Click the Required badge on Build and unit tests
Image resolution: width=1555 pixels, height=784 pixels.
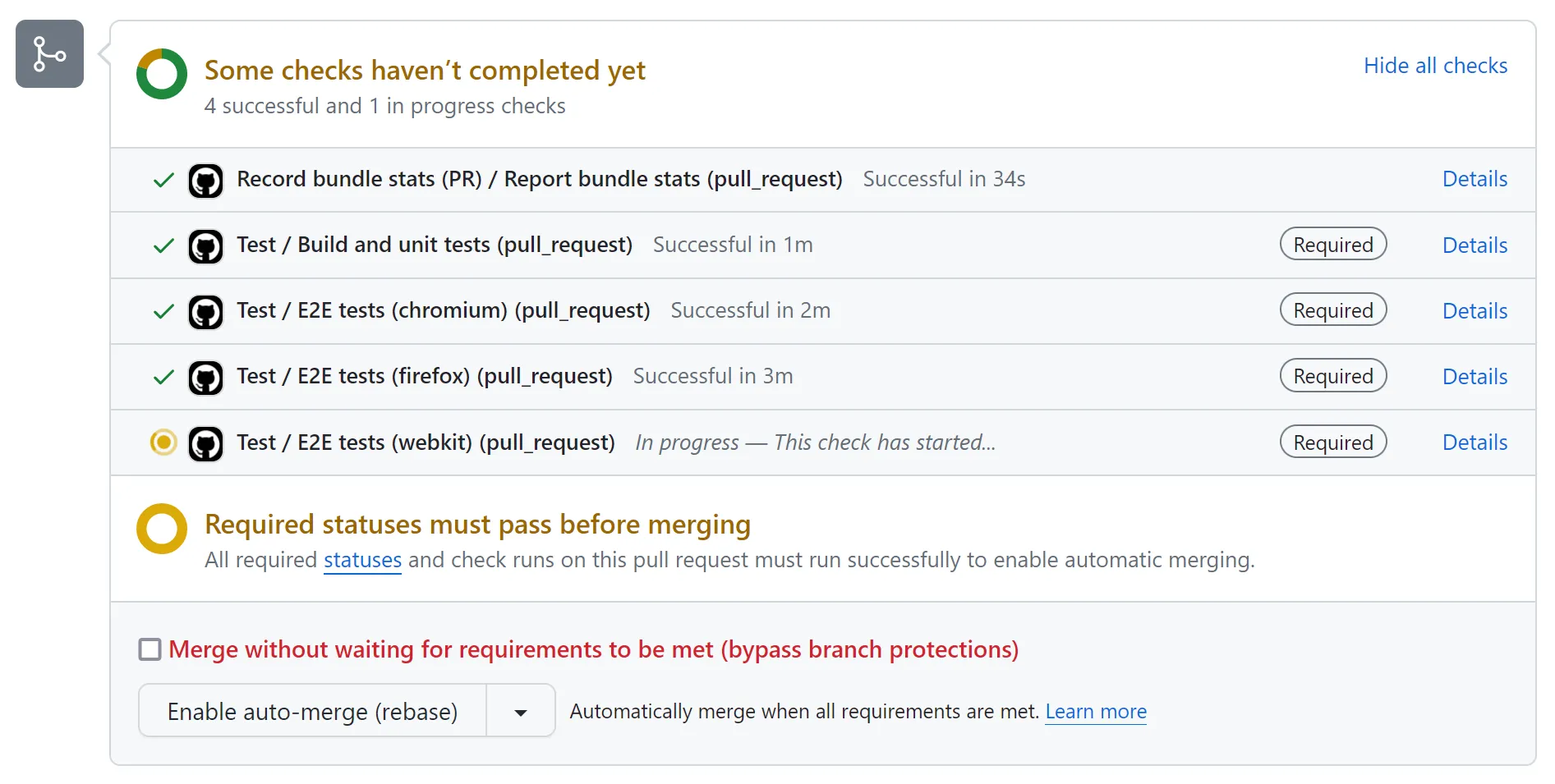point(1332,244)
